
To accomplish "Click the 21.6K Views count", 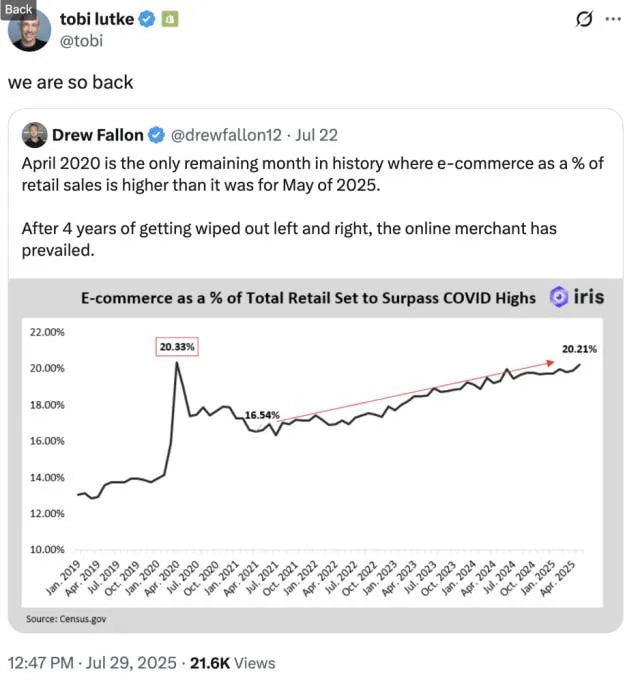I will (x=233, y=663).
